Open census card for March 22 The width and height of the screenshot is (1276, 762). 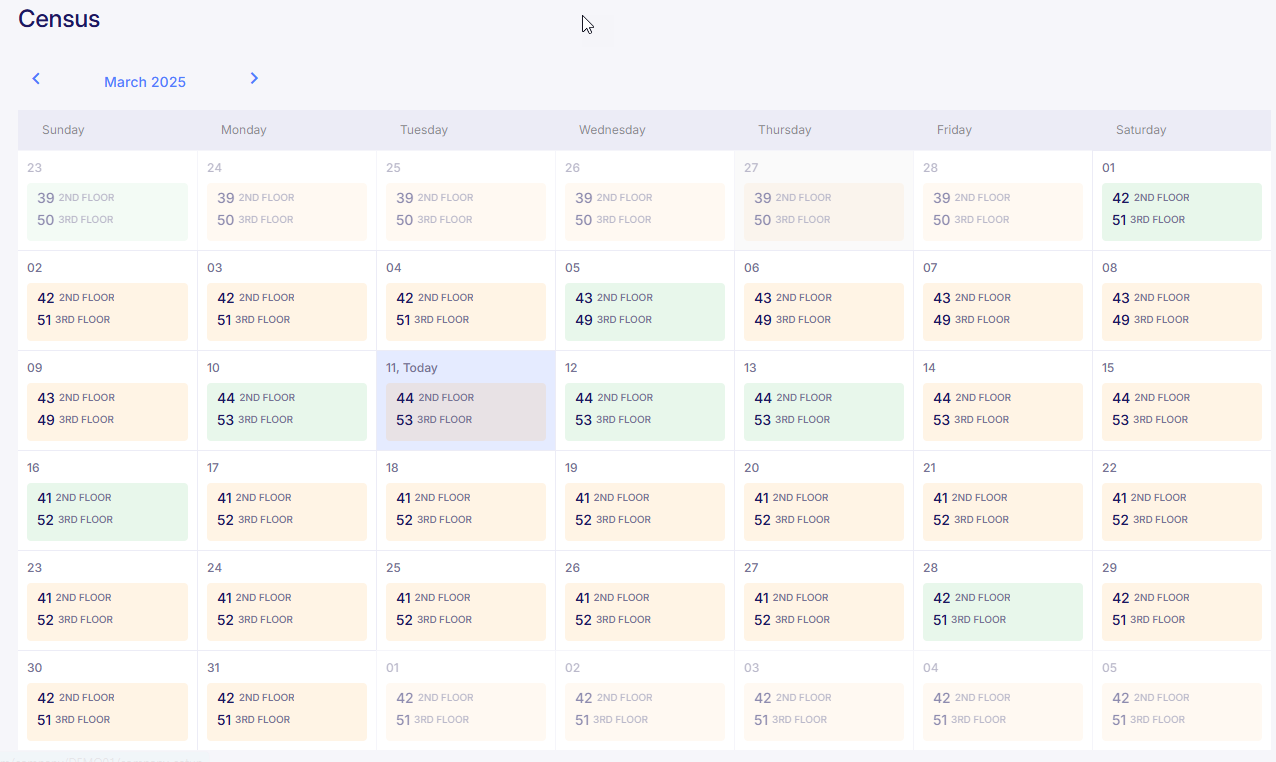(1182, 512)
